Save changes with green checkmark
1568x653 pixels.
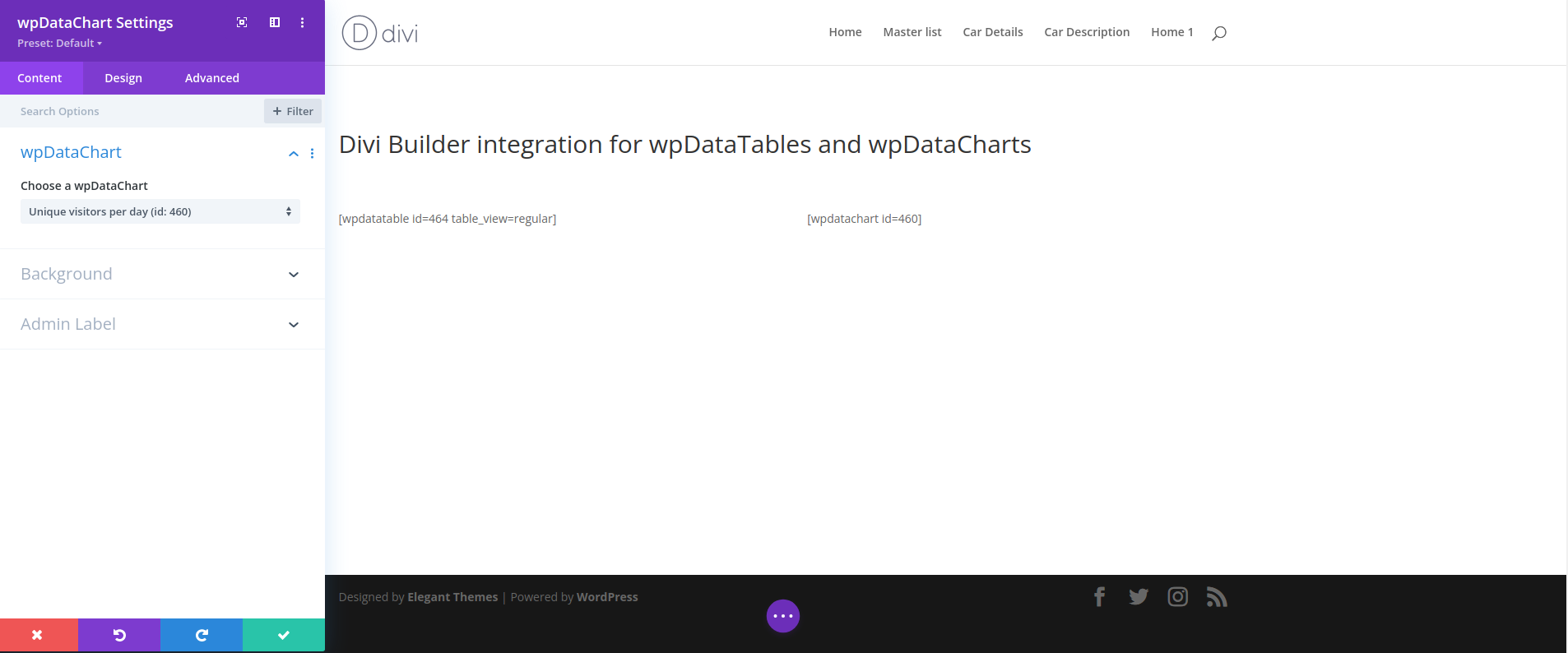tap(284, 635)
